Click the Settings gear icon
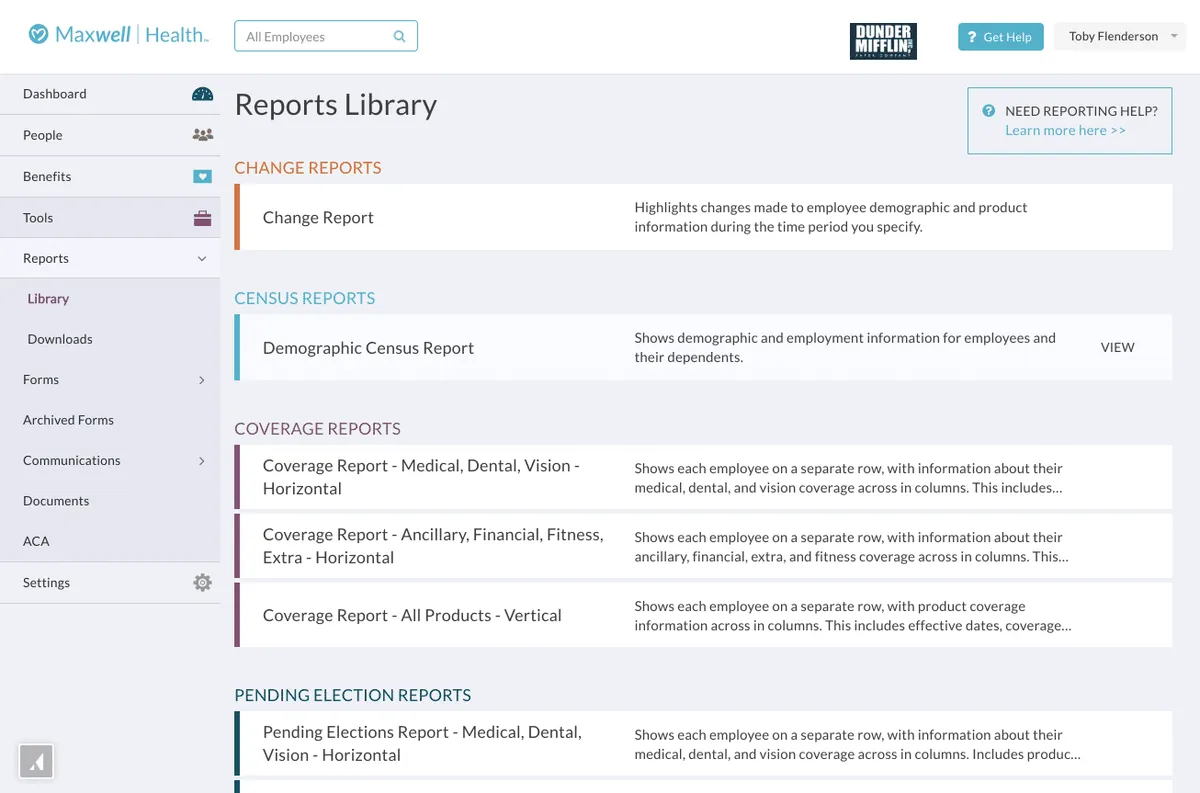 [202, 582]
